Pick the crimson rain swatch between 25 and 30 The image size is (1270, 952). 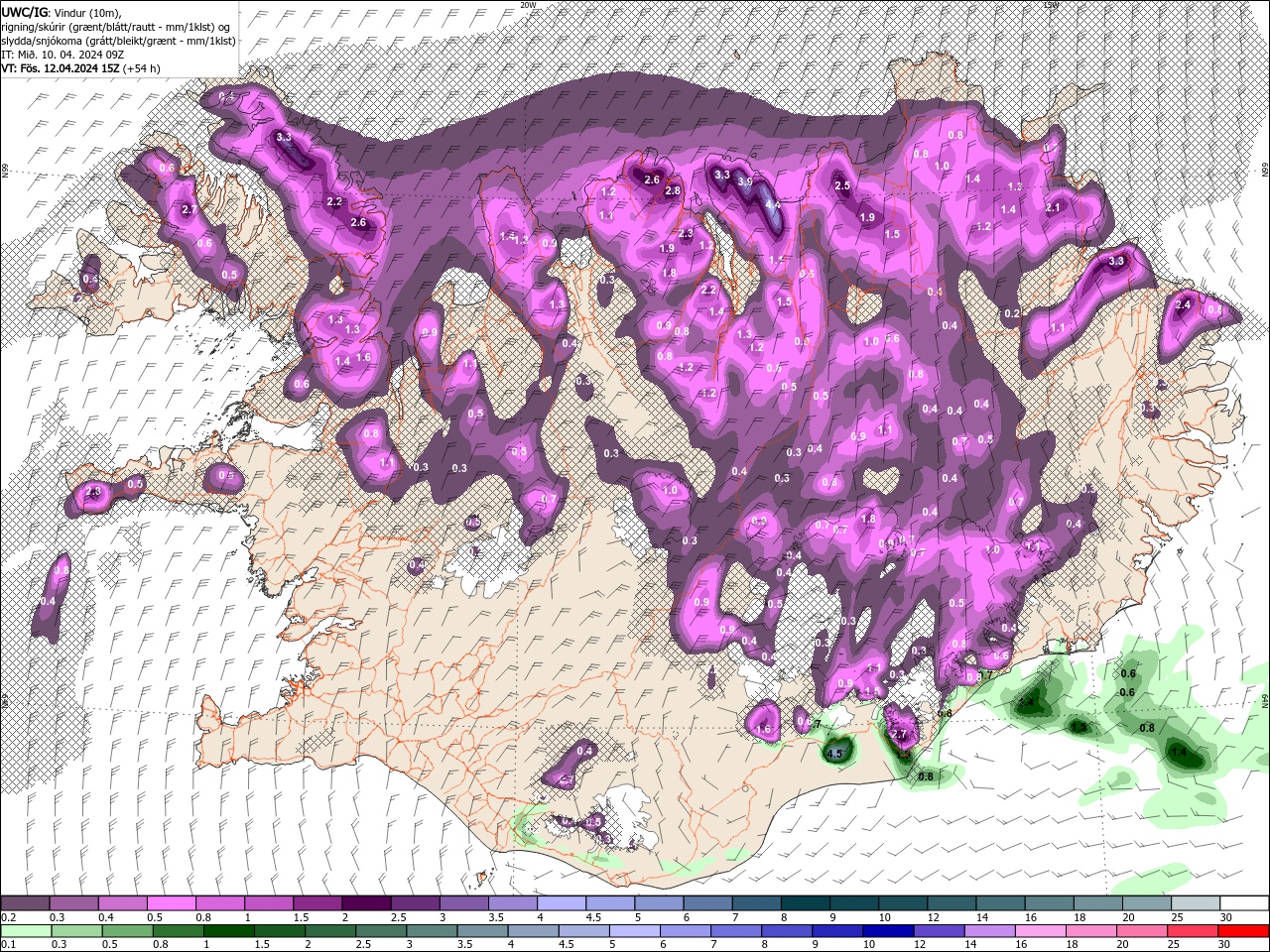coord(1193,931)
